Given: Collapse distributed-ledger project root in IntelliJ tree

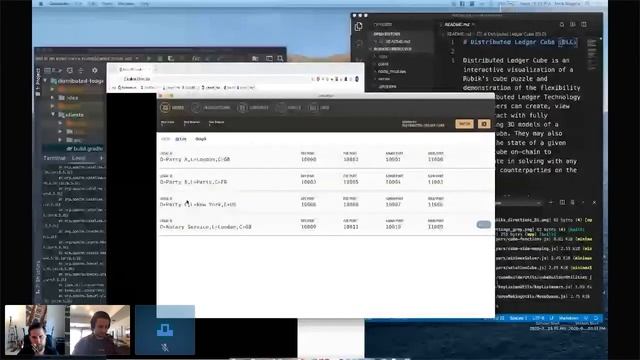Looking at the screenshot, I should coord(45,81).
